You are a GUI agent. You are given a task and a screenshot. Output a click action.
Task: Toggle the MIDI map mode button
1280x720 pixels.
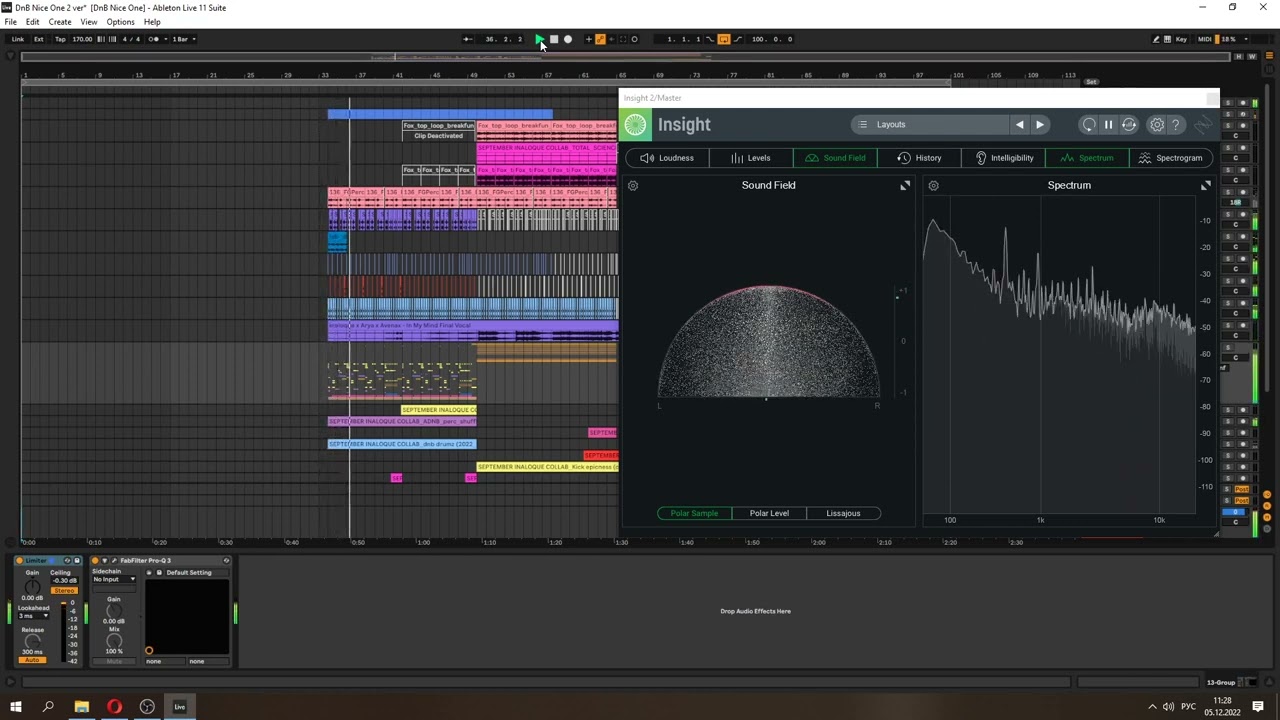click(1204, 39)
